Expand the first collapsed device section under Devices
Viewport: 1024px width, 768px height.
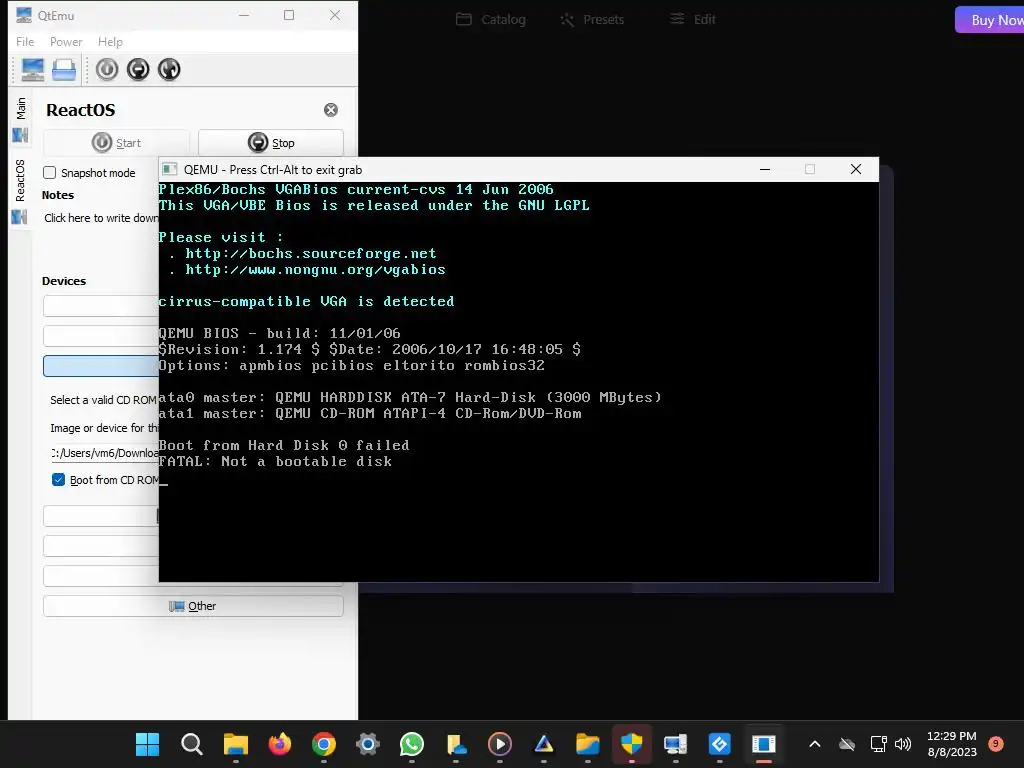pyautogui.click(x=101, y=306)
